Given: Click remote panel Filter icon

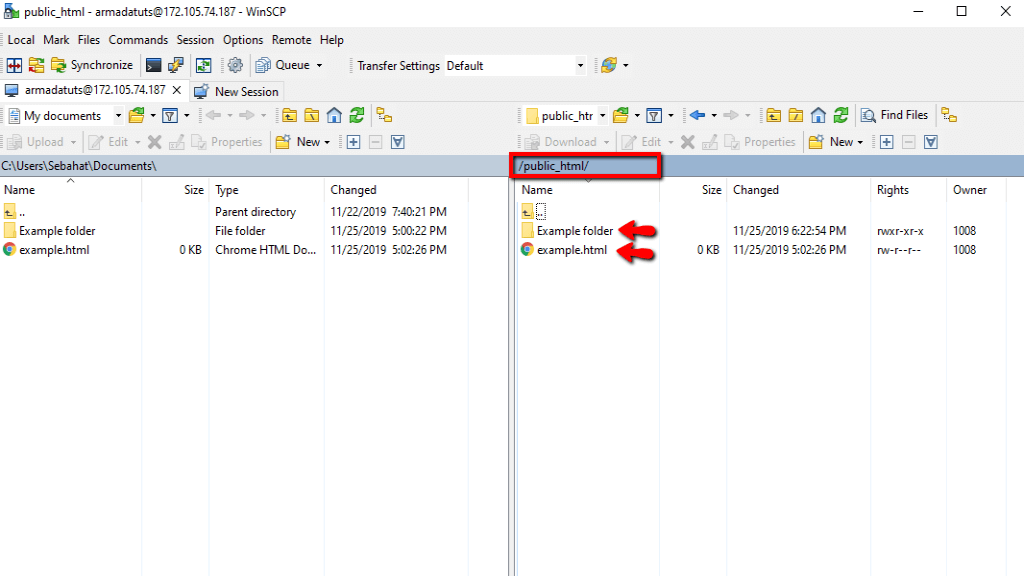Looking at the screenshot, I should [x=654, y=116].
